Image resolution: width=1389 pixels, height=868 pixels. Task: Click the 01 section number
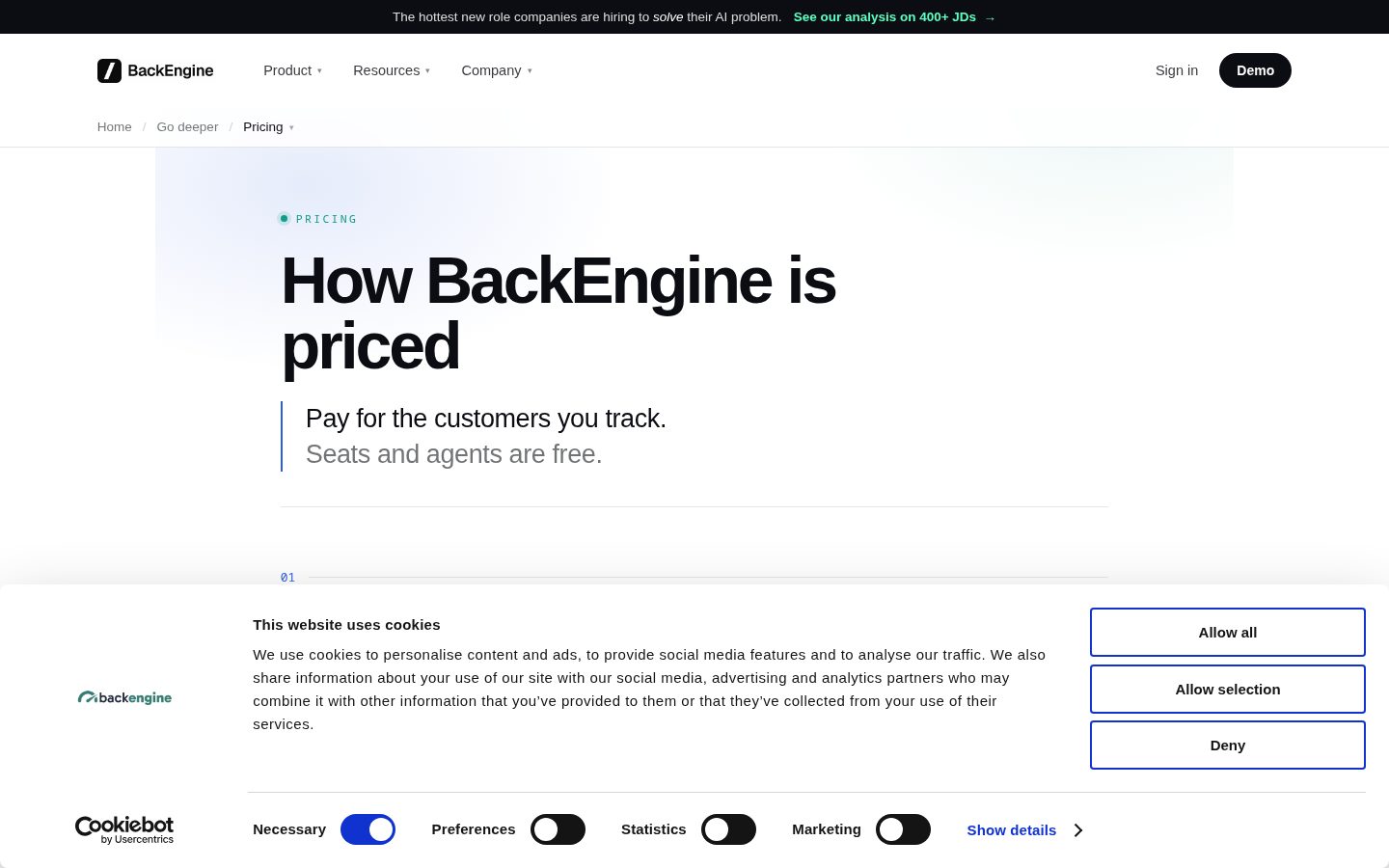click(x=287, y=578)
